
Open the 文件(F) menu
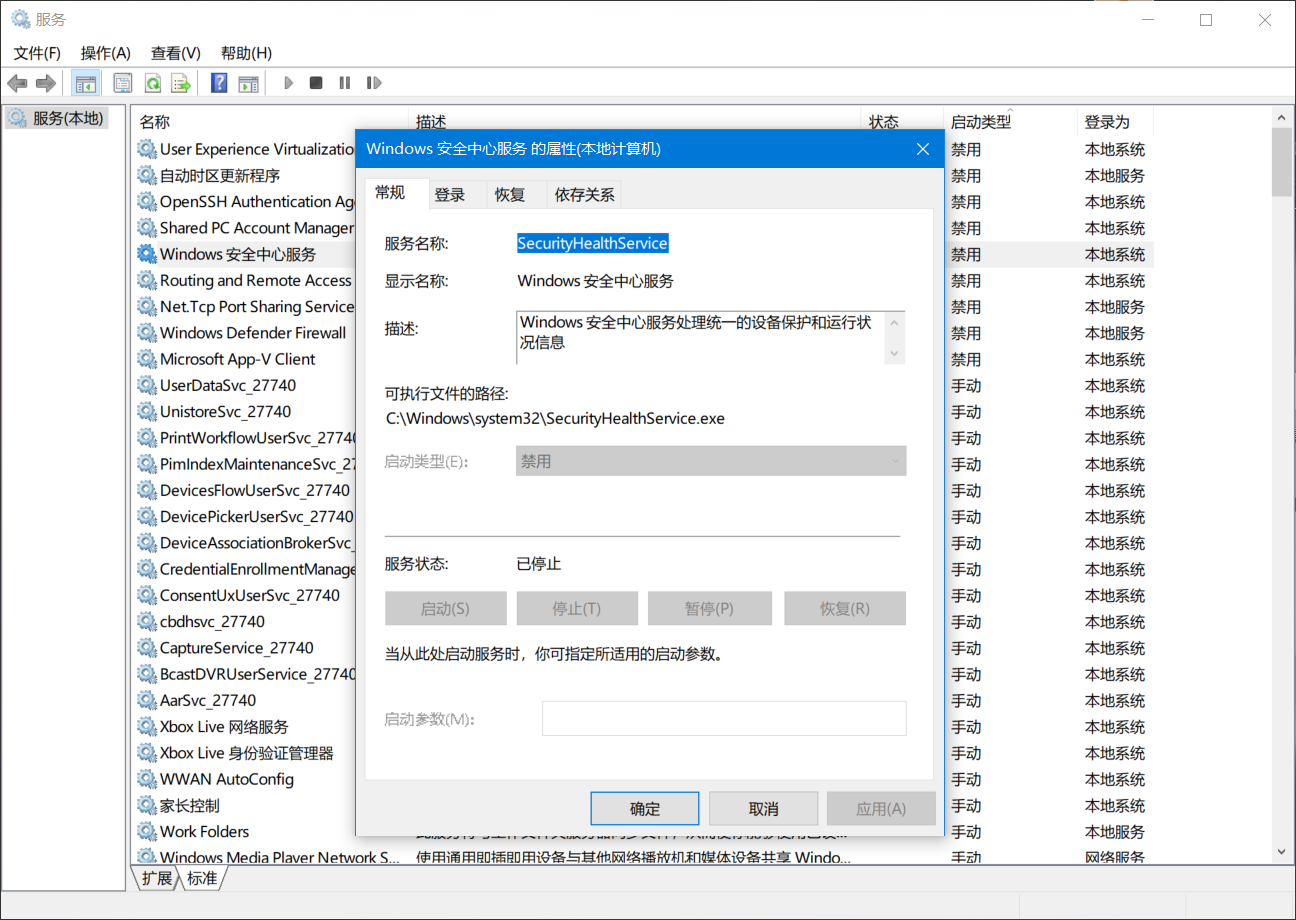click(37, 53)
